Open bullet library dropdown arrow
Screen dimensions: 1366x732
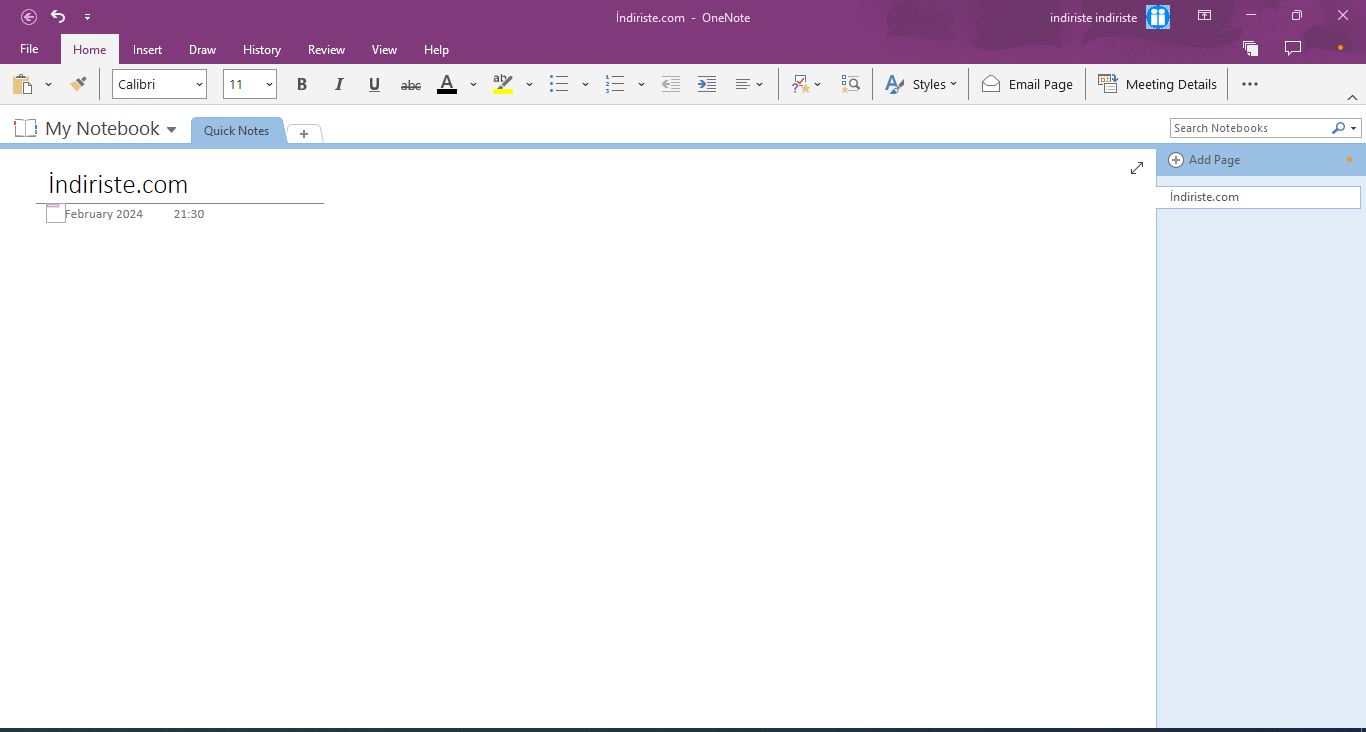(585, 85)
